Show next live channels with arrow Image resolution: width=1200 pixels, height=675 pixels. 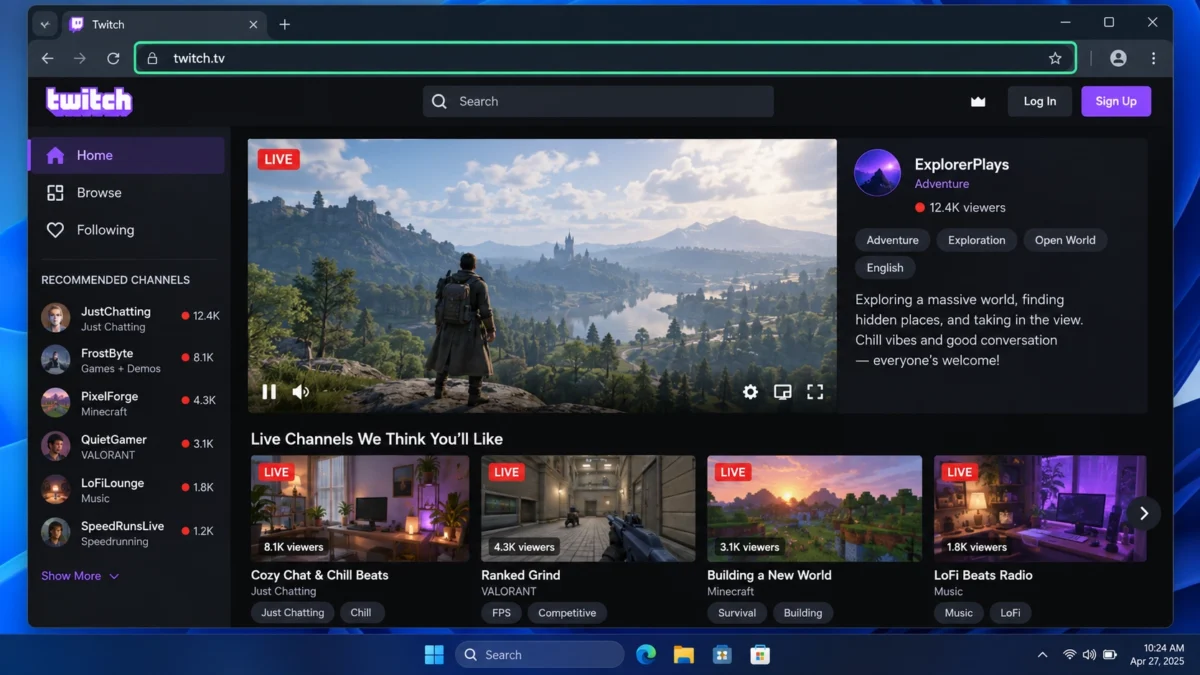coord(1144,513)
